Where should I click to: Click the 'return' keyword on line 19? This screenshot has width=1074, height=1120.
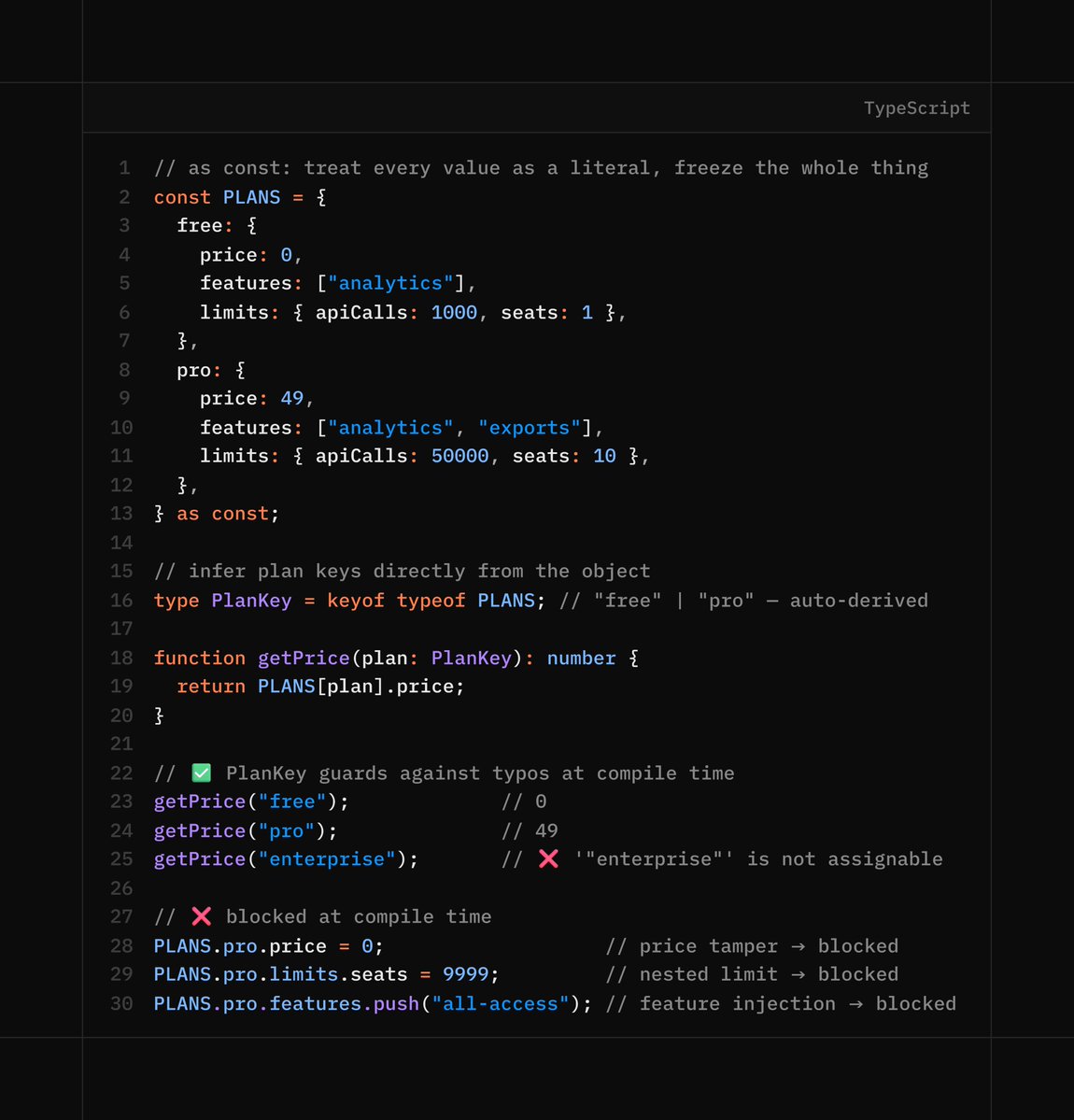(211, 687)
